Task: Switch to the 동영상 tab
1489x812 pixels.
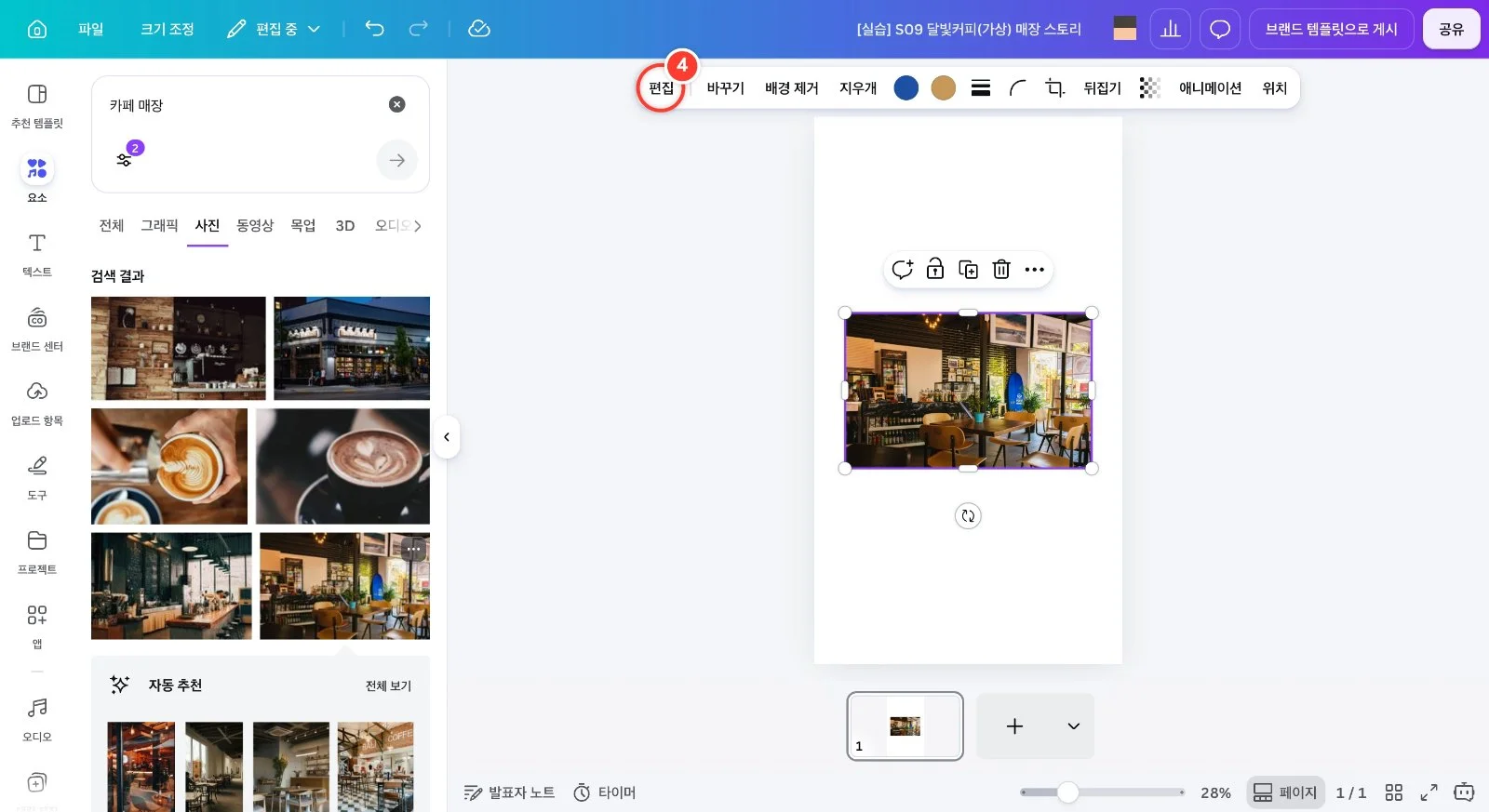Action: [x=255, y=225]
